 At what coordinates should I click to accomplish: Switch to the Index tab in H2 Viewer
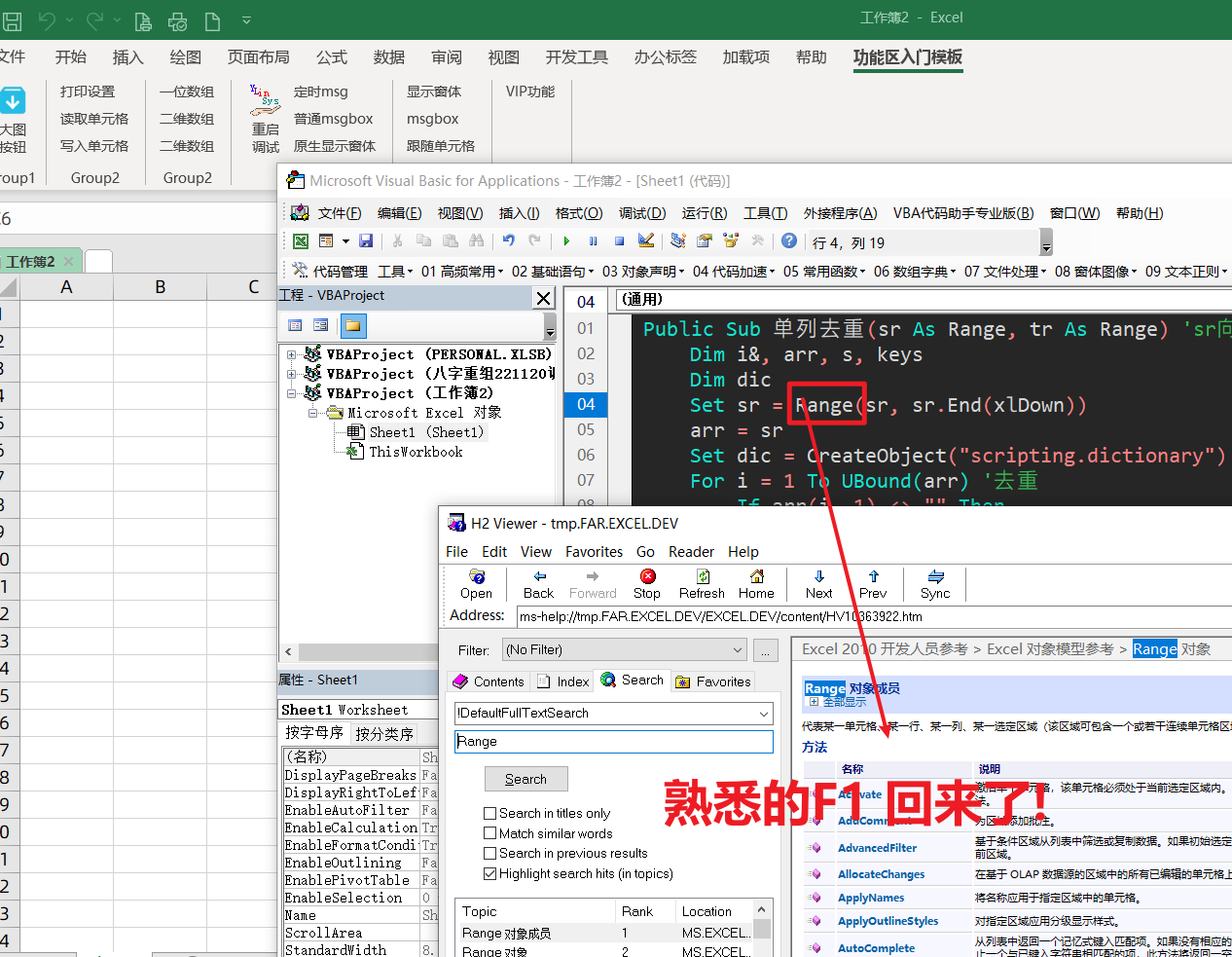(562, 681)
